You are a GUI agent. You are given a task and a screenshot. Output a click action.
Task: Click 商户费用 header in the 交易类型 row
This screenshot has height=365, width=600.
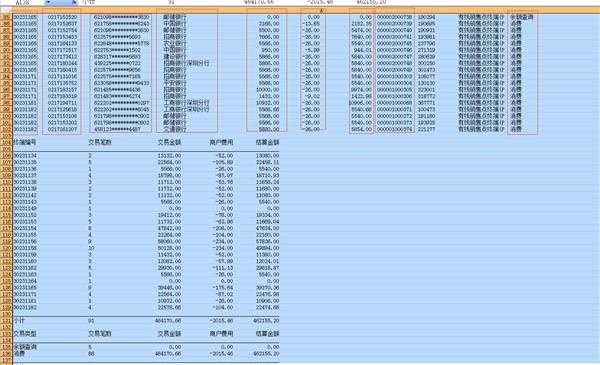pyautogui.click(x=221, y=334)
